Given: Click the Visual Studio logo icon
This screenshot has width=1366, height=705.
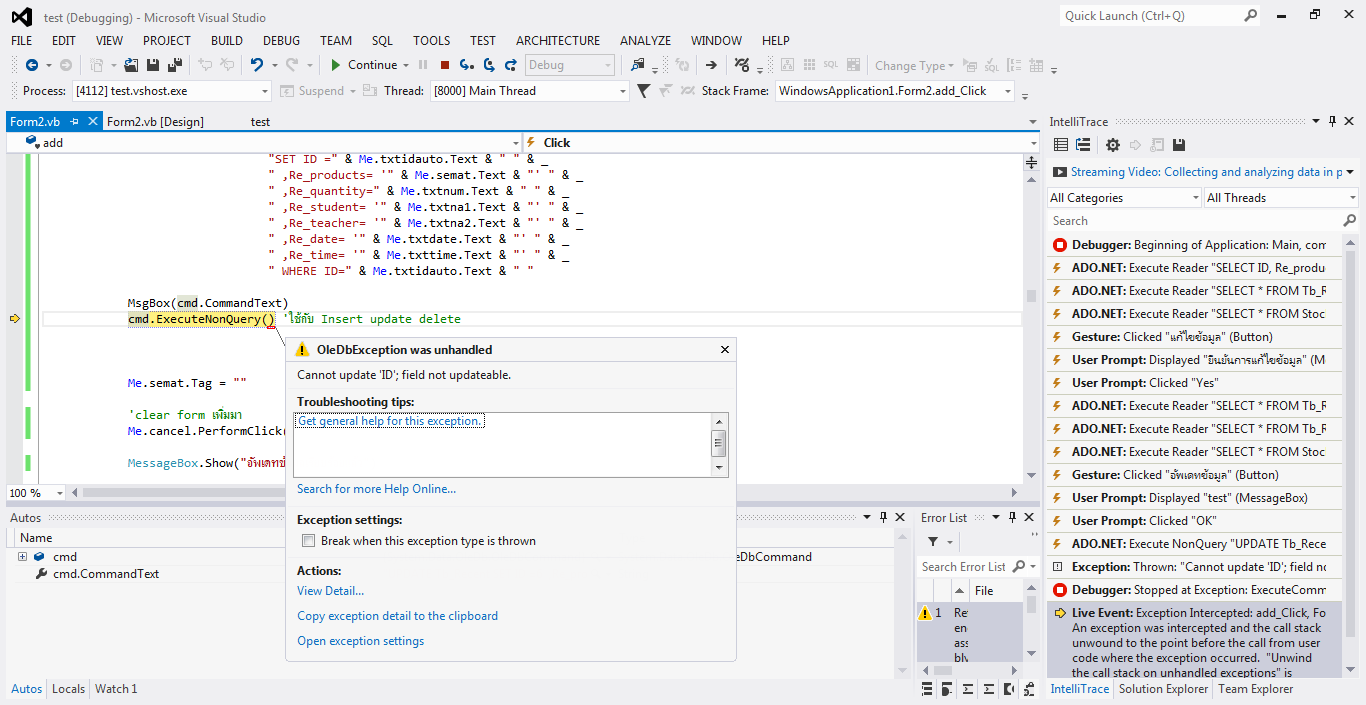Looking at the screenshot, I should (22, 16).
